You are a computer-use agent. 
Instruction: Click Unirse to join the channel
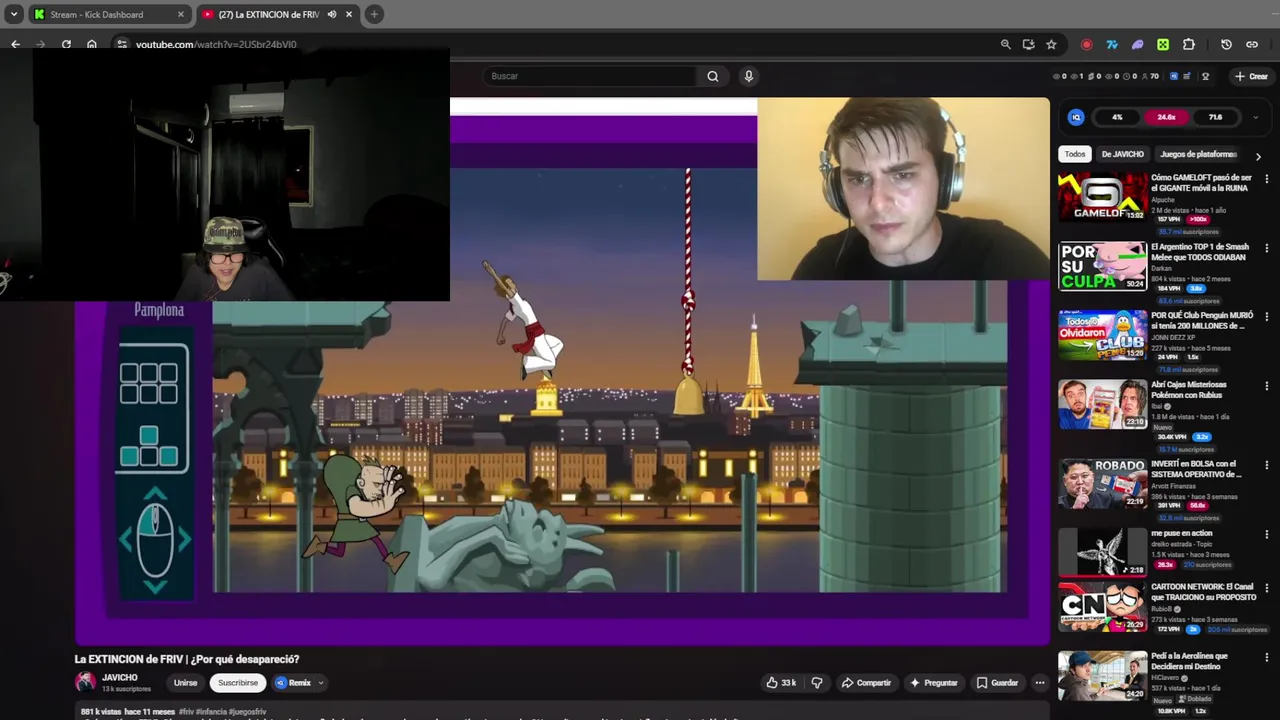coord(186,683)
